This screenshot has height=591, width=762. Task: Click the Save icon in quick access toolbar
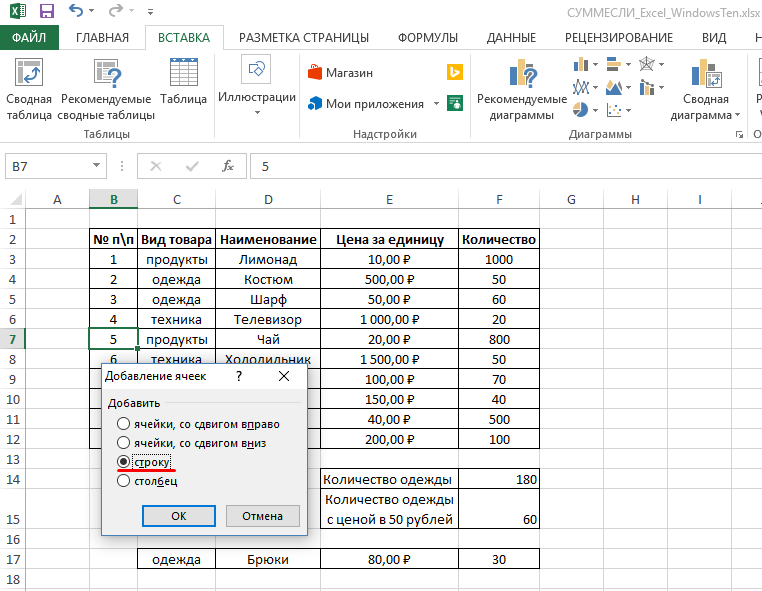pyautogui.click(x=47, y=12)
